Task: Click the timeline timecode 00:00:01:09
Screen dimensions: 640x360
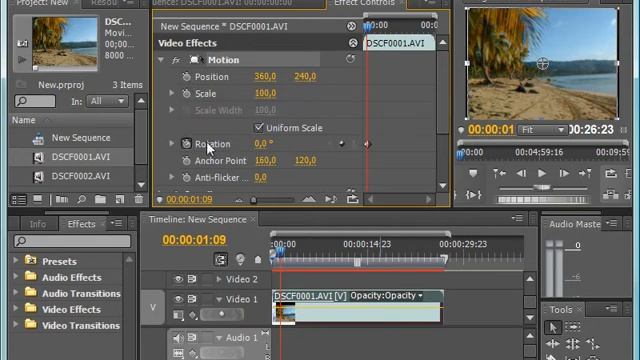Action: [194, 240]
